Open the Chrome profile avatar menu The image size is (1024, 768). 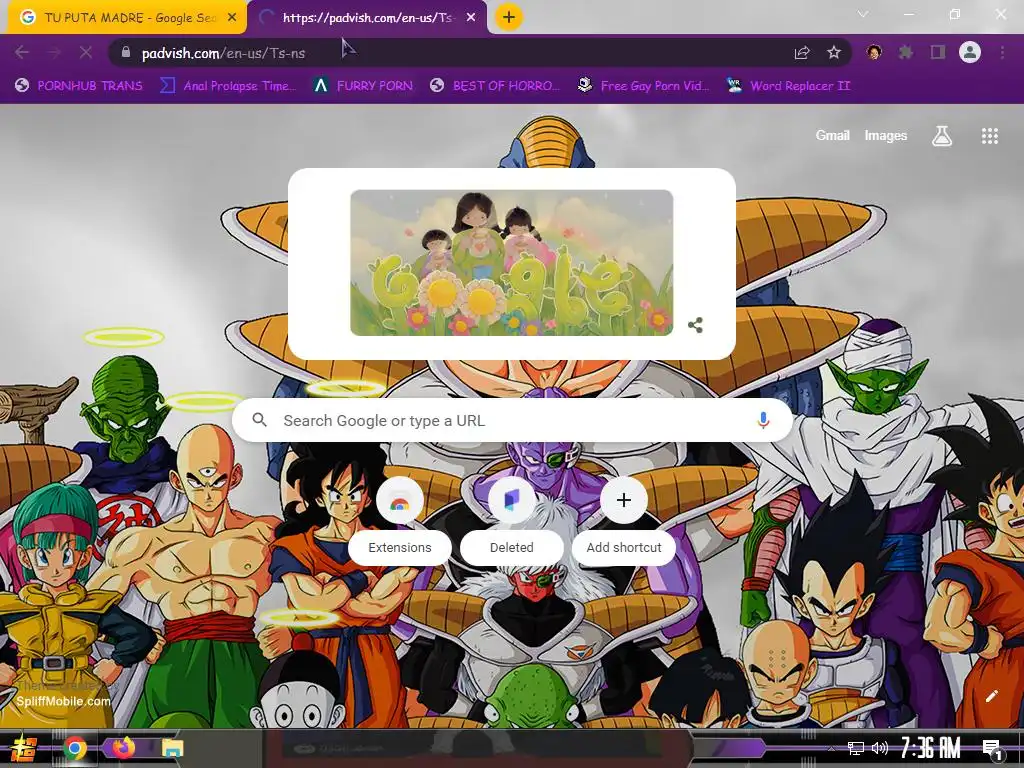point(970,52)
